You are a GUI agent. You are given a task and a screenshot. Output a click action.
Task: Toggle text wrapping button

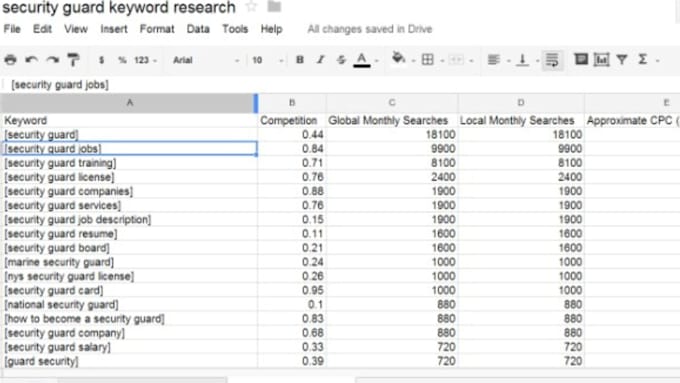pyautogui.click(x=552, y=60)
